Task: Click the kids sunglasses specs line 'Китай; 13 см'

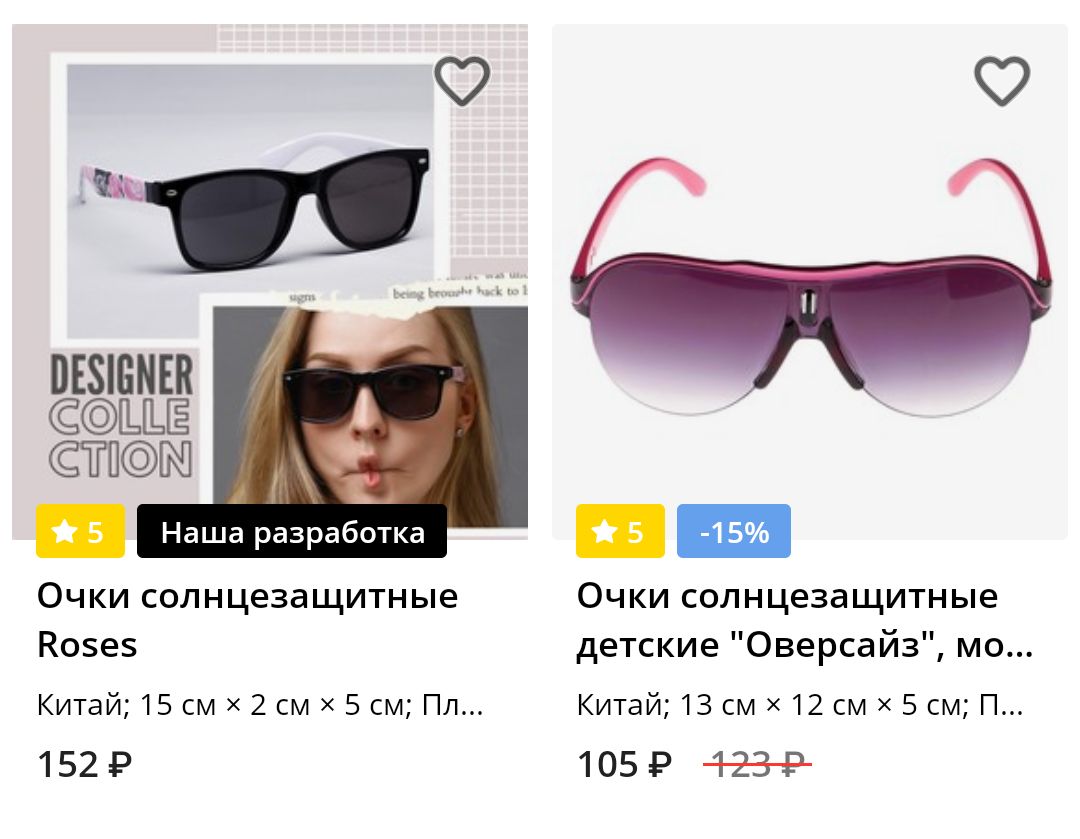Action: 800,705
